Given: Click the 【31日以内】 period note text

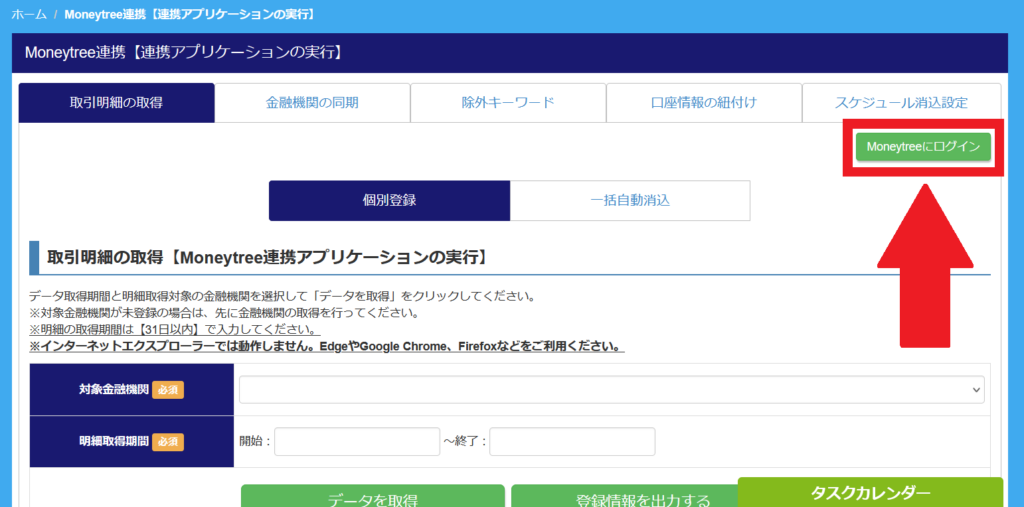Looking at the screenshot, I should 175,328.
